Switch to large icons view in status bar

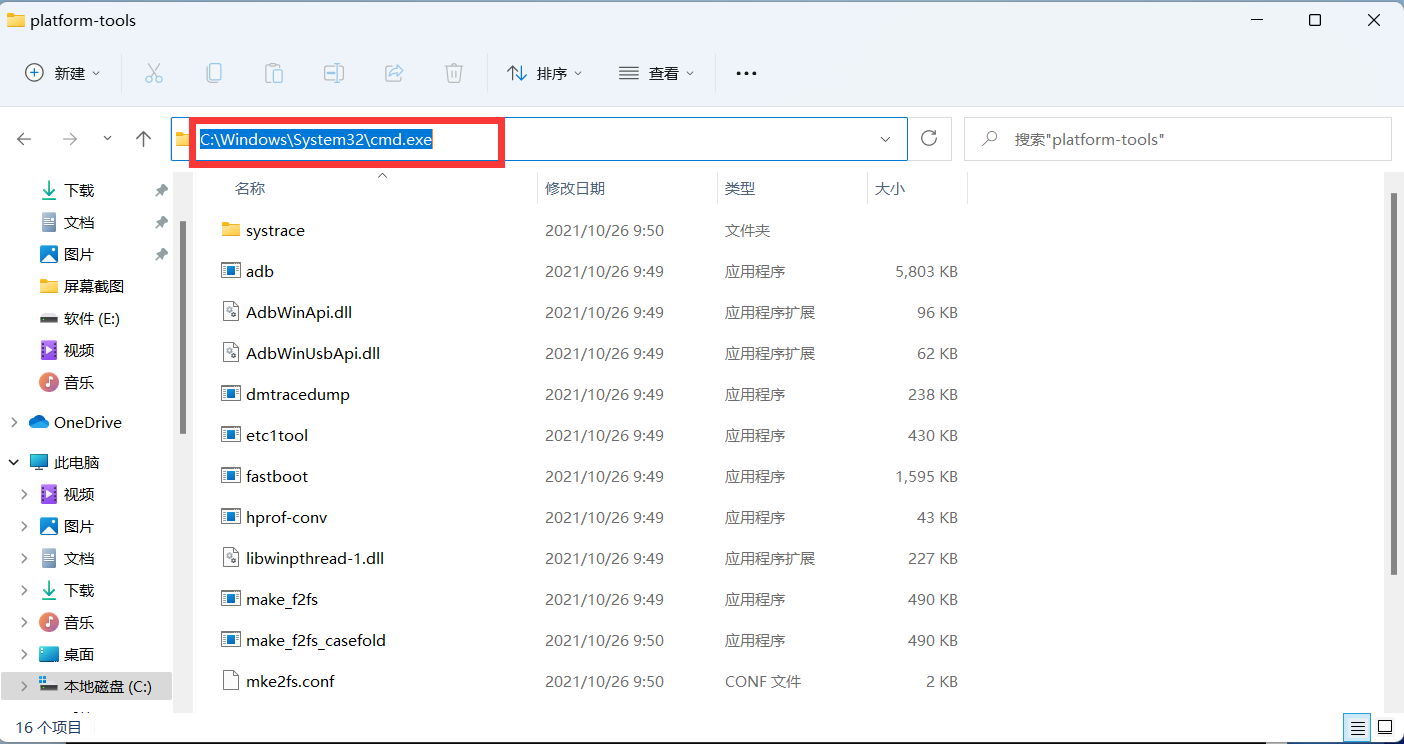1385,727
